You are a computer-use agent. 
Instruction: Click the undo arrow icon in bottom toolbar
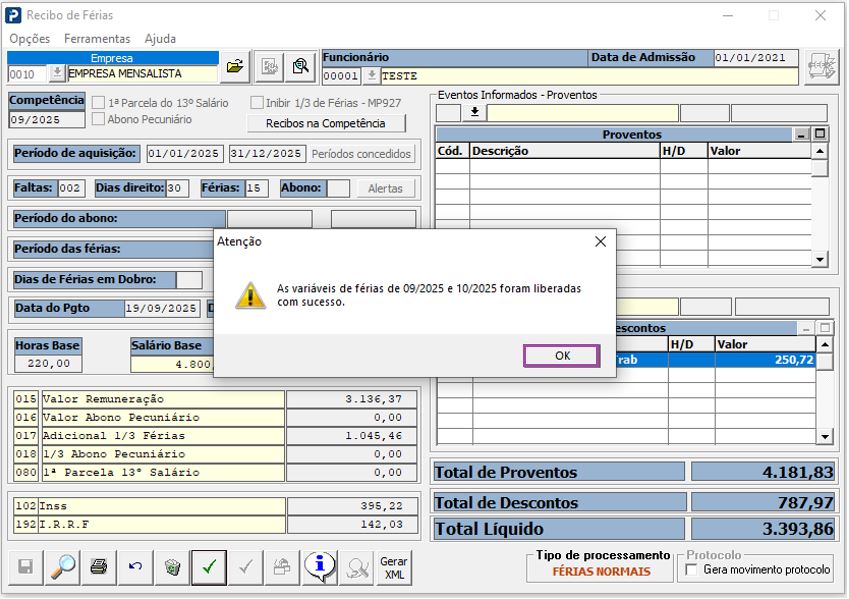(x=135, y=567)
